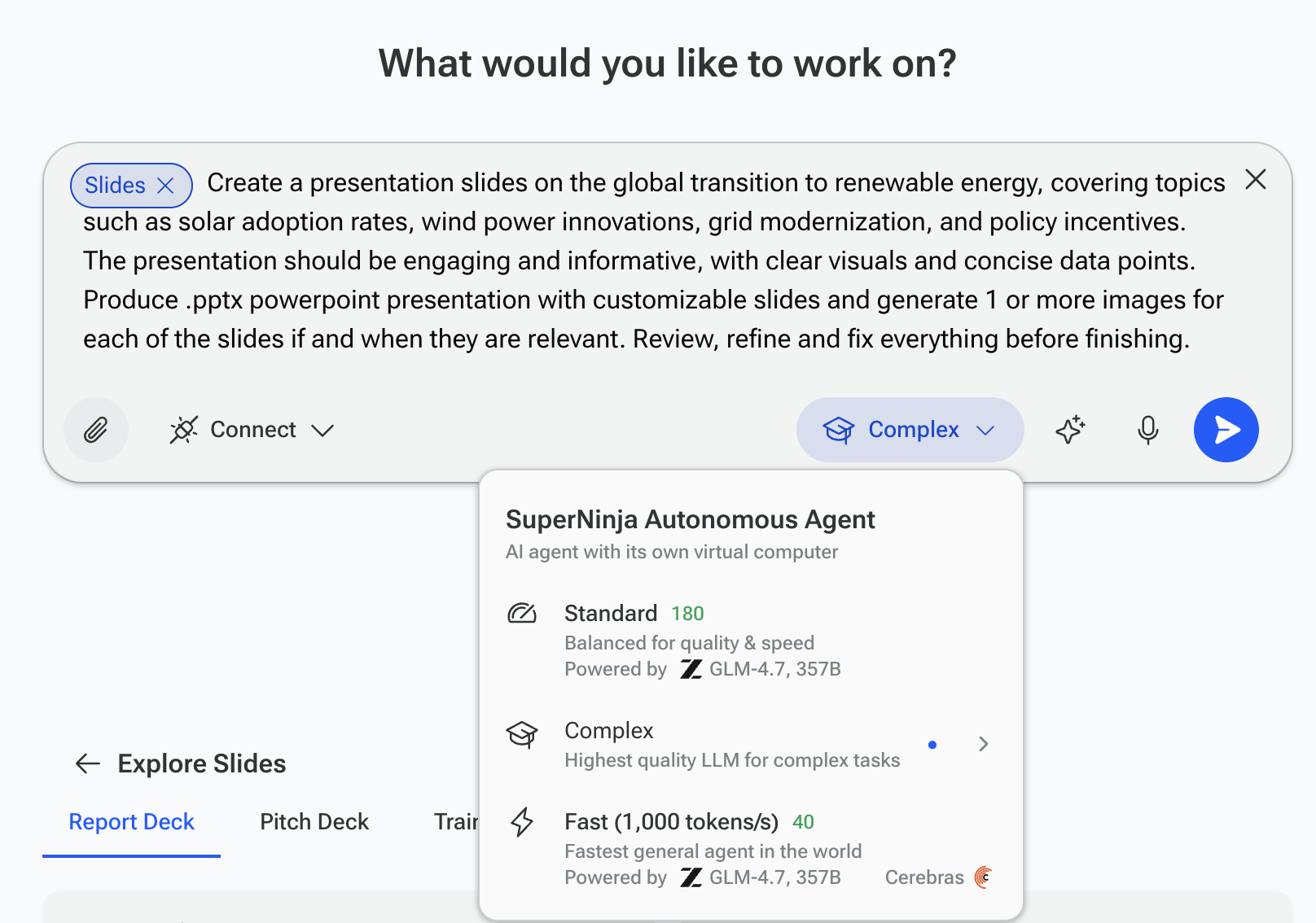The width and height of the screenshot is (1316, 923).
Task: Click 'Balanced for quality & speed' description
Action: [689, 643]
